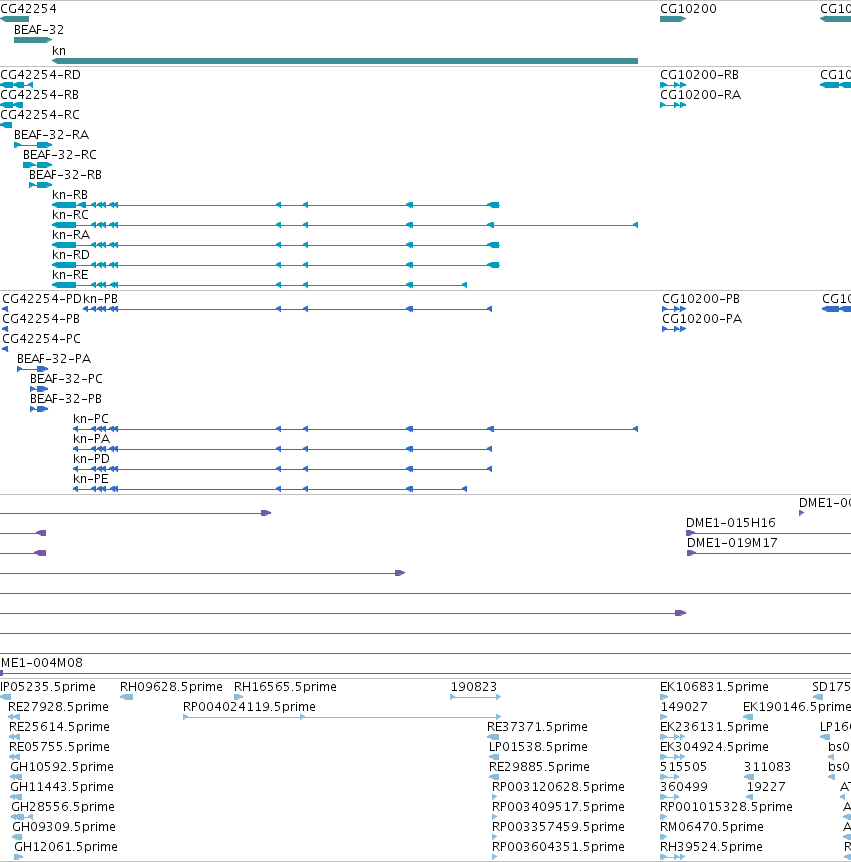Open feature label 311083

click(x=767, y=766)
